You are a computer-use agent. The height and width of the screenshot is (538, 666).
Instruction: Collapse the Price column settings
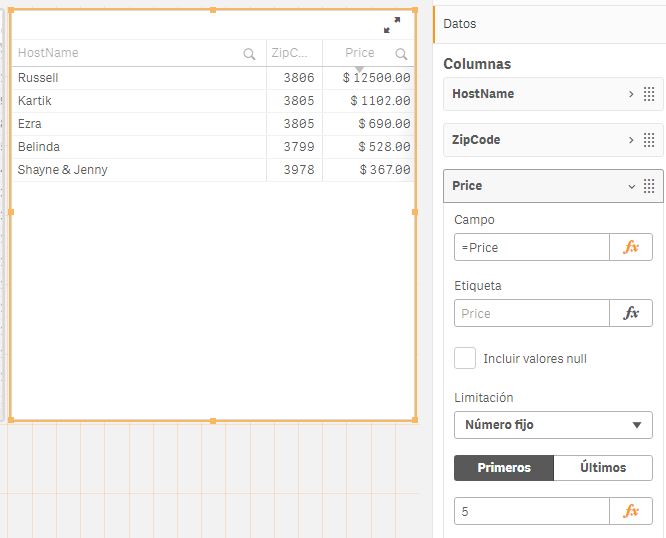tap(632, 186)
